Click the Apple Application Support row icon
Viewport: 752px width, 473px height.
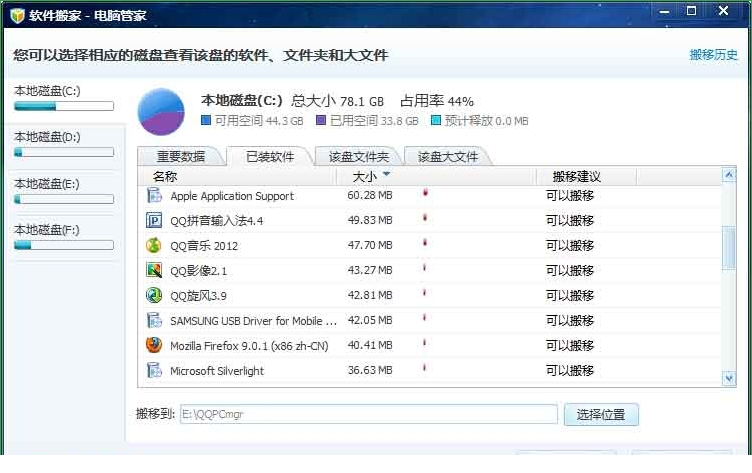click(154, 195)
